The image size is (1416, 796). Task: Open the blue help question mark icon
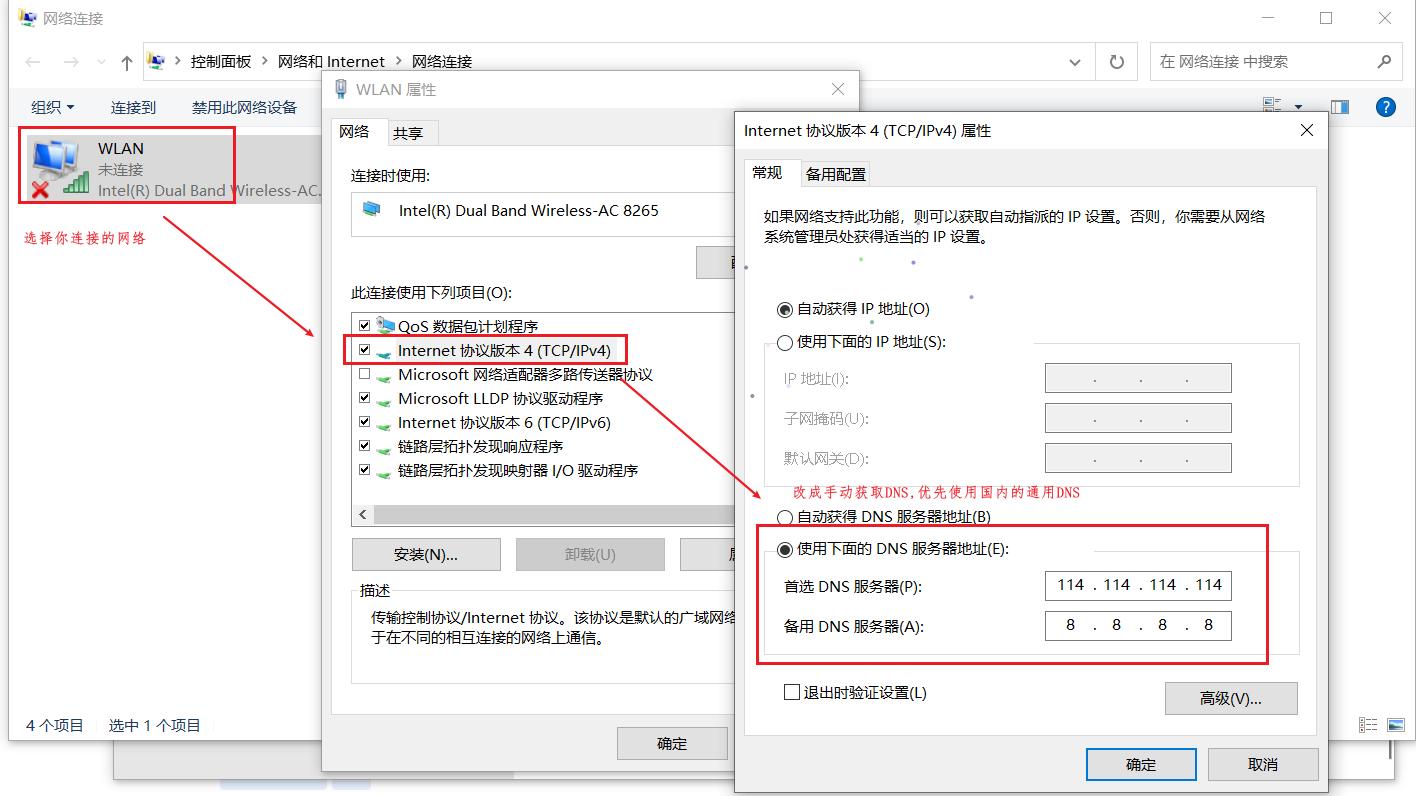[1386, 107]
